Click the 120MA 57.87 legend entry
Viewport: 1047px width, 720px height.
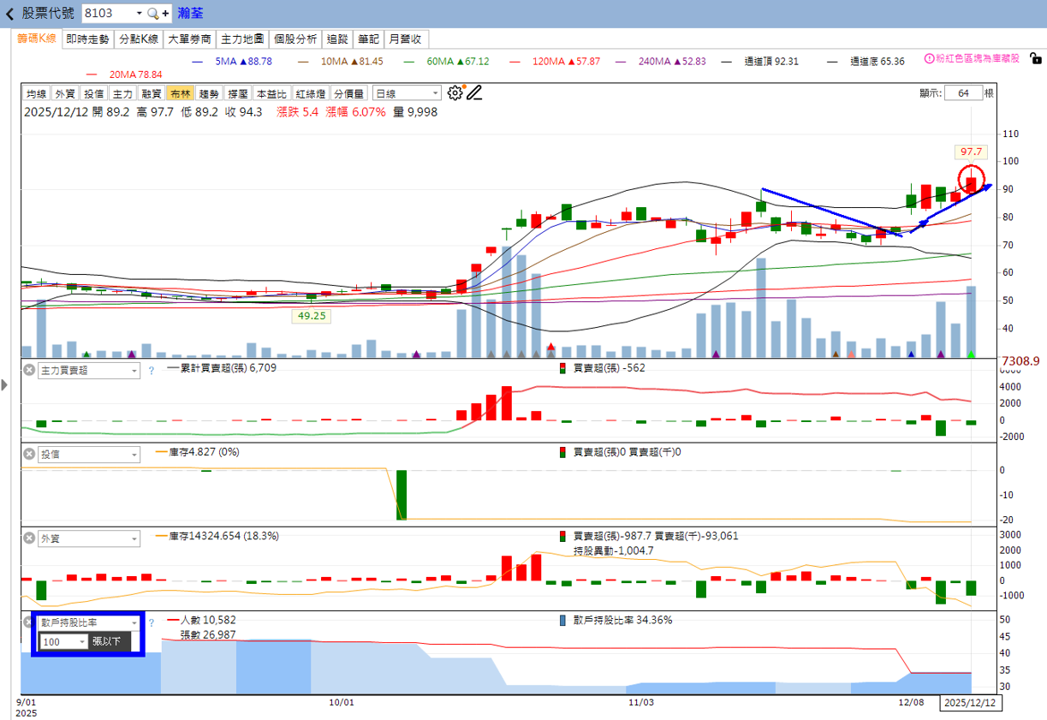(x=555, y=61)
